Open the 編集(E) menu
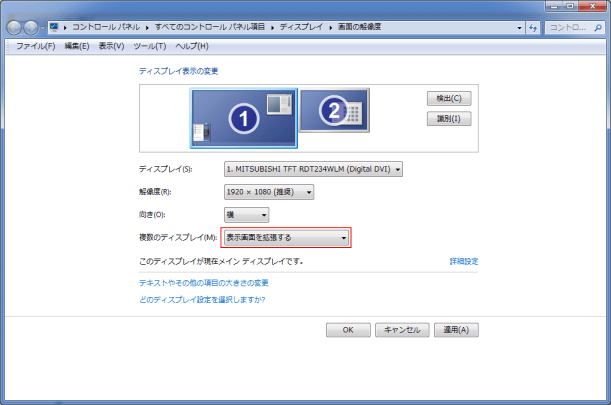Viewport: 611px width, 405px height. 77,46
